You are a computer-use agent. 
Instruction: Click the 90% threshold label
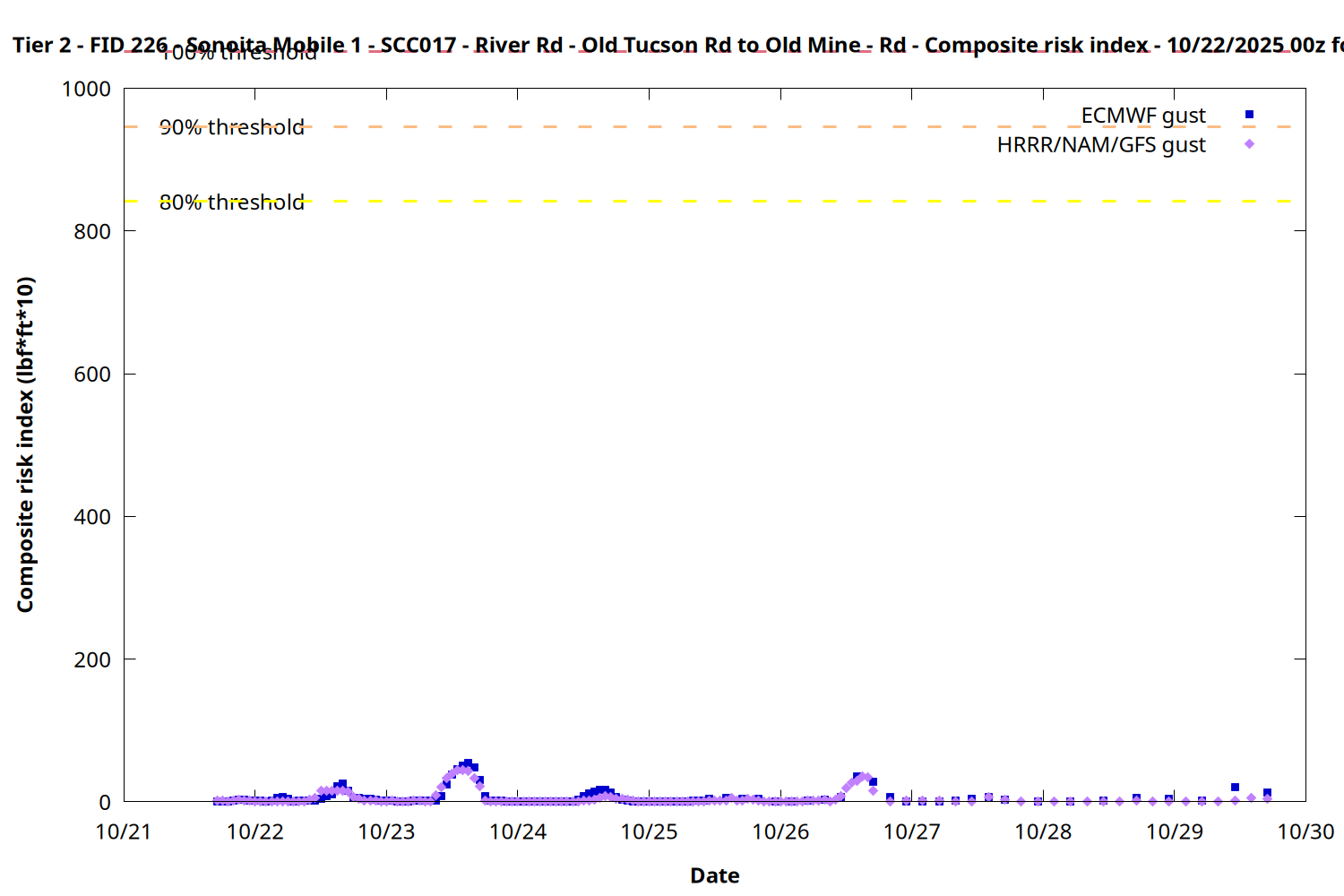232,127
